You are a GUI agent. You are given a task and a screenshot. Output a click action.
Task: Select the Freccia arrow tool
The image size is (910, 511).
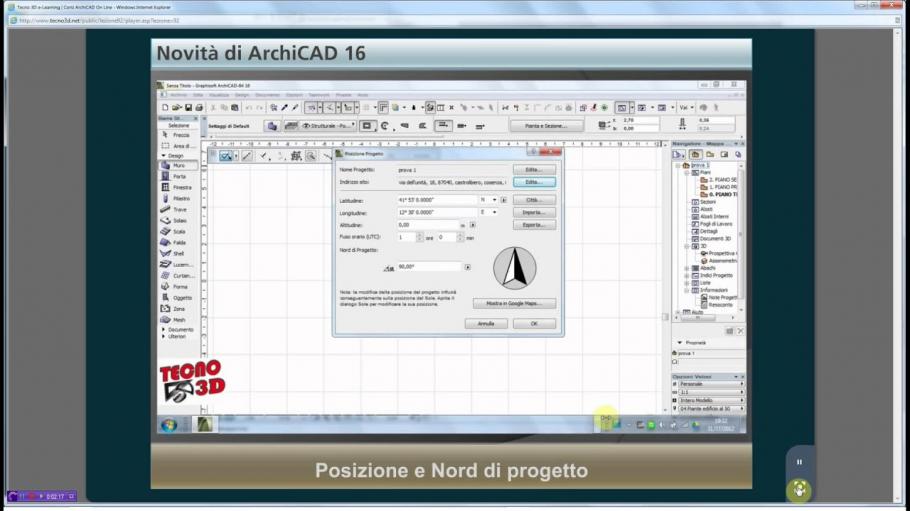pyautogui.click(x=178, y=135)
